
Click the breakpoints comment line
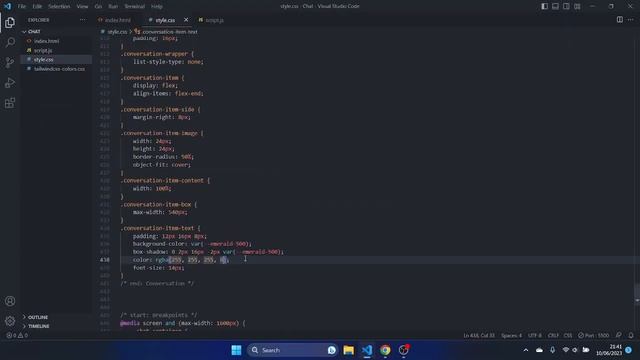[158, 315]
